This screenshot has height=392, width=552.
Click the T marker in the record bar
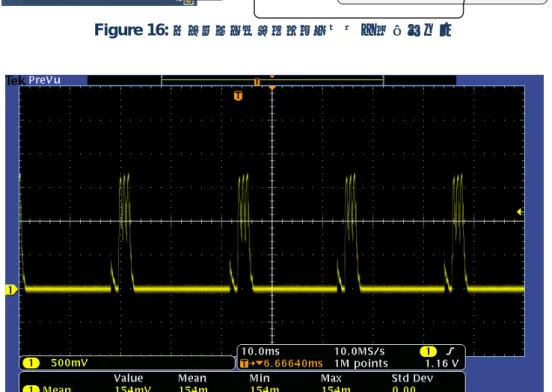[x=257, y=82]
